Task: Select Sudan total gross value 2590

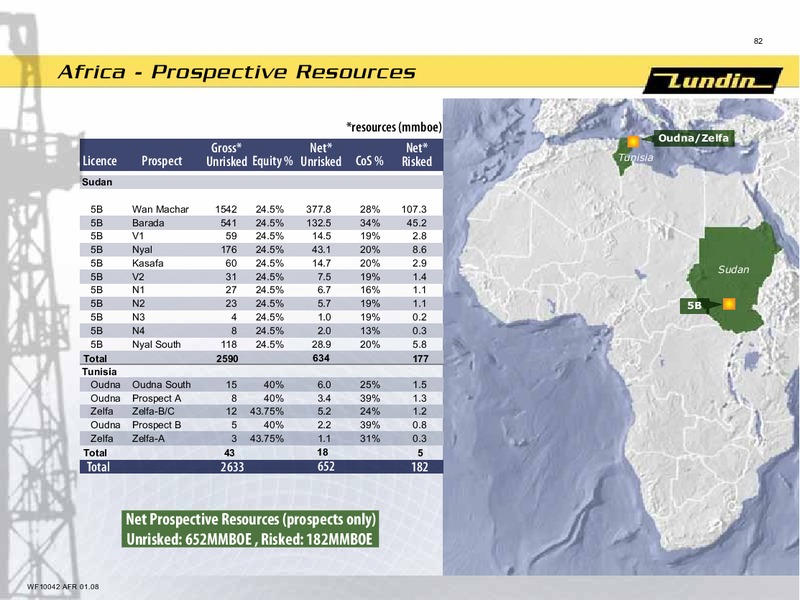Action: pyautogui.click(x=227, y=359)
